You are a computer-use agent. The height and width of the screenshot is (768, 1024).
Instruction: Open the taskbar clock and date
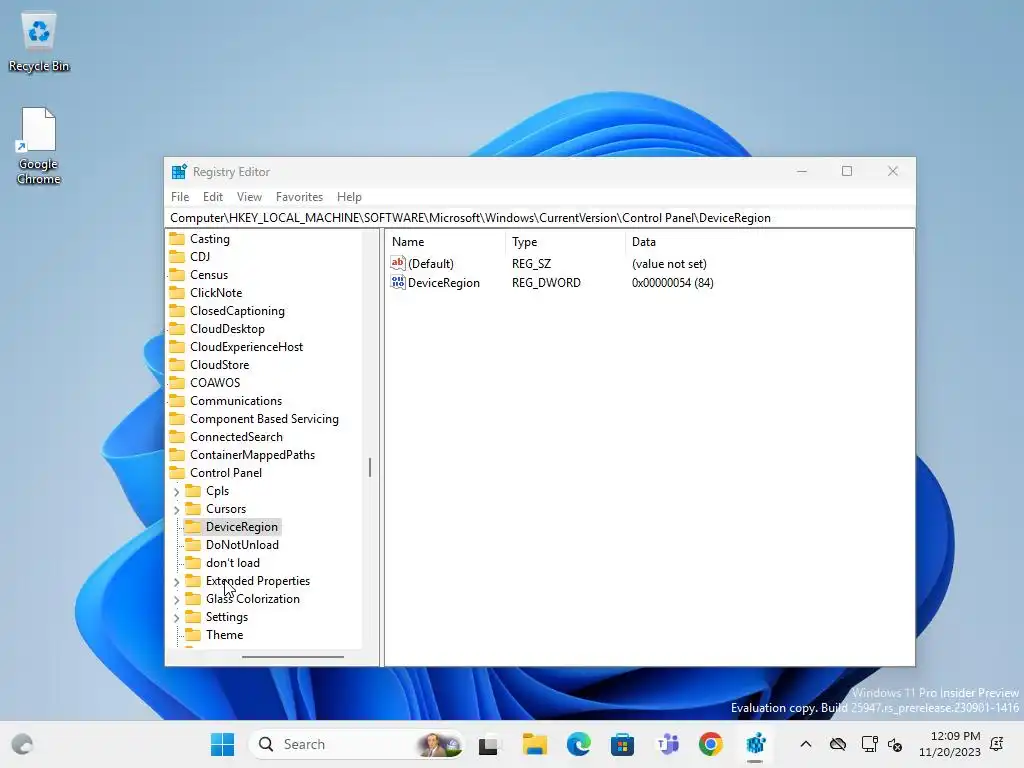coord(950,744)
